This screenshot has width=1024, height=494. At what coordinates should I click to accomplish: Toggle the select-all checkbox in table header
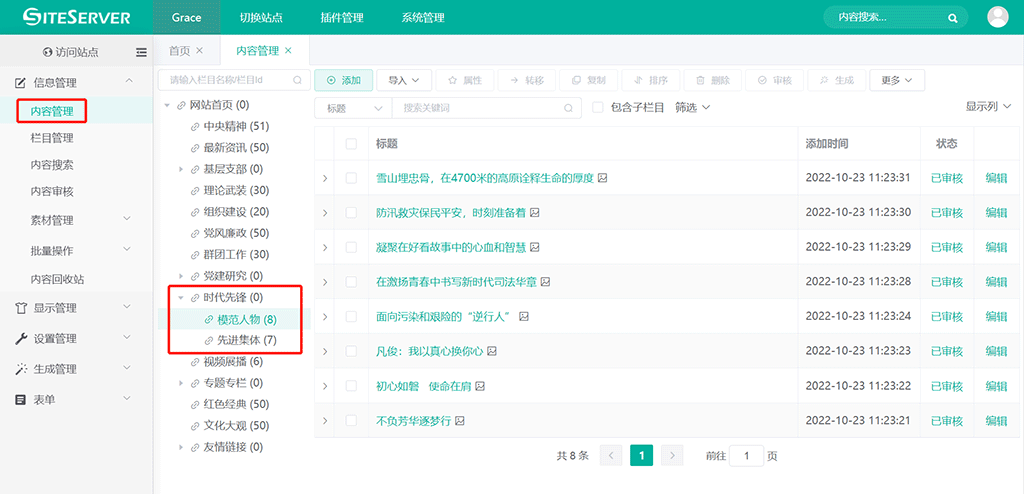(351, 144)
